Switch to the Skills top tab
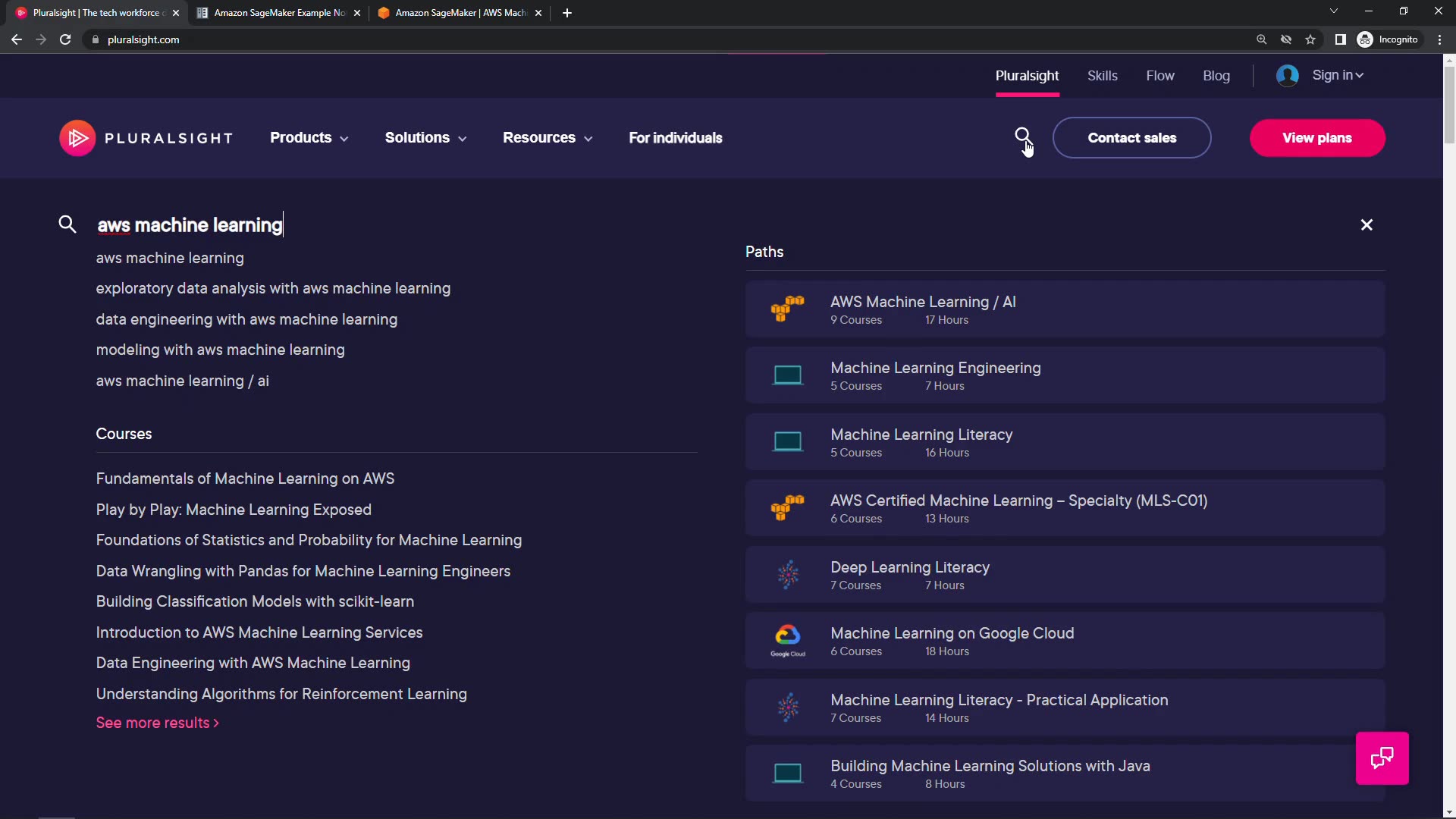1456x819 pixels. (x=1102, y=76)
